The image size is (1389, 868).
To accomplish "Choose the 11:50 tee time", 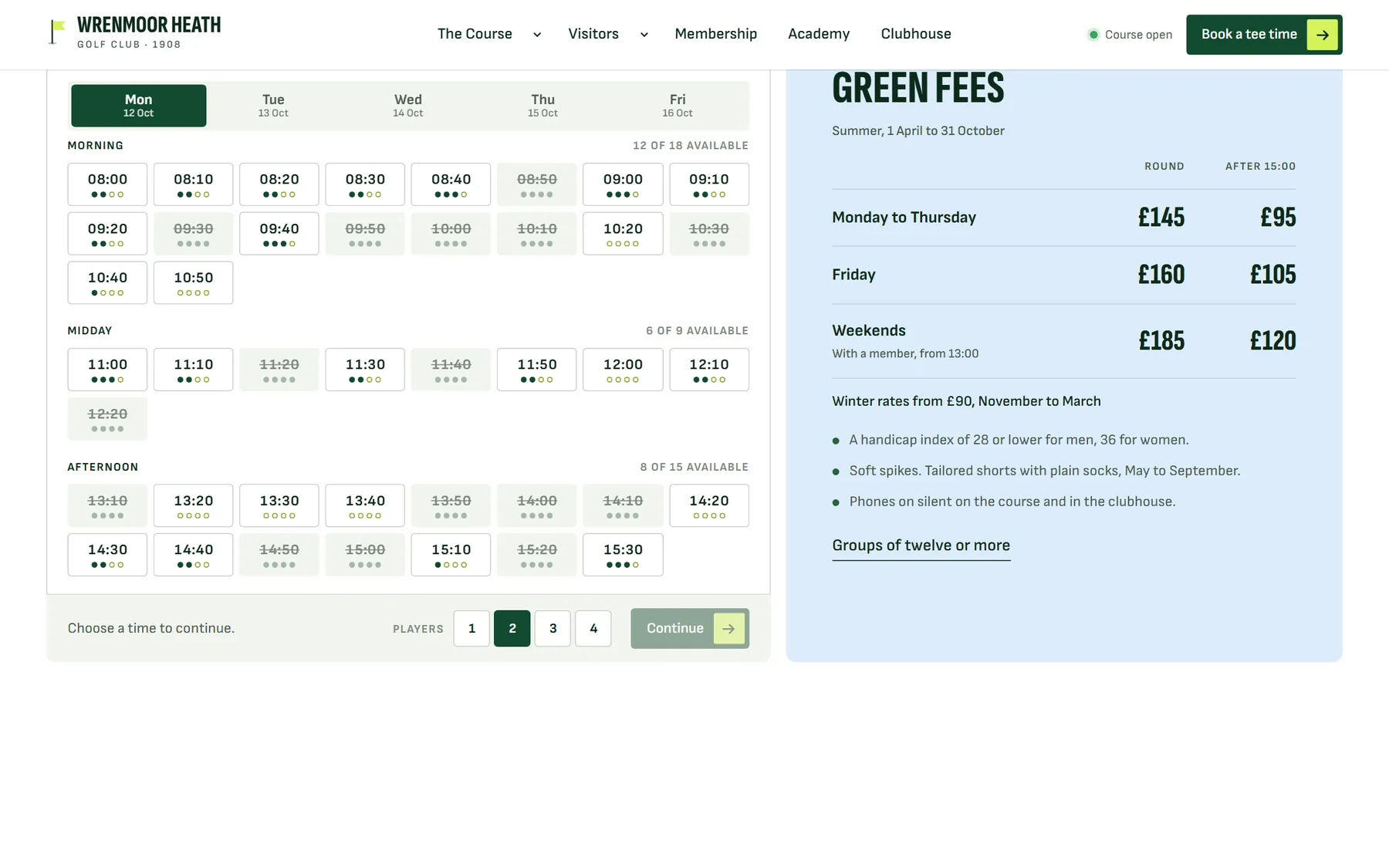I will click(537, 370).
